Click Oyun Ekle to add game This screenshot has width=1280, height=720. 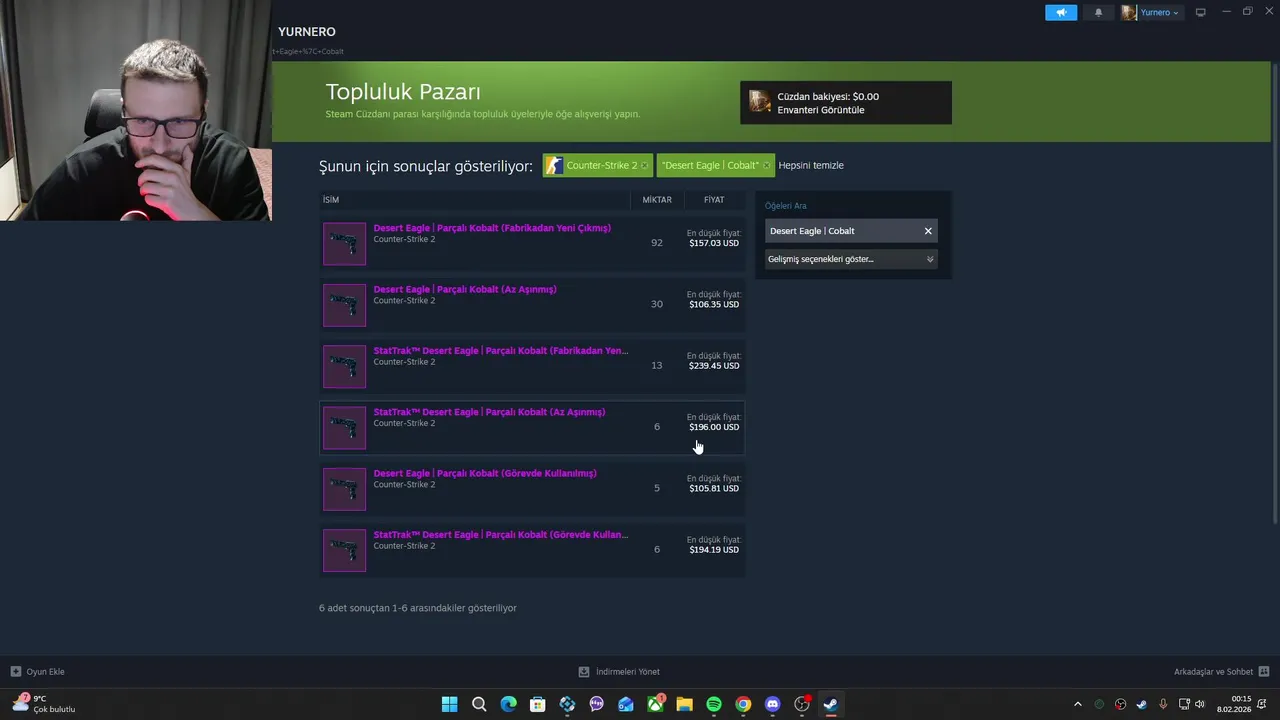[38, 672]
